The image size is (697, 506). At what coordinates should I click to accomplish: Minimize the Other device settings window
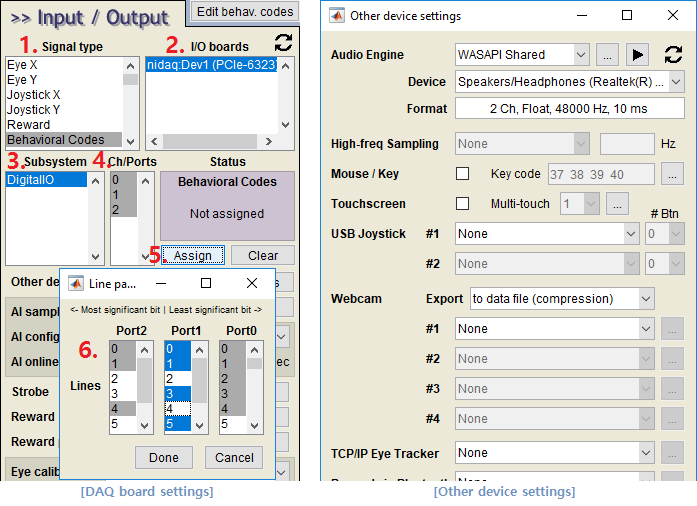click(582, 16)
